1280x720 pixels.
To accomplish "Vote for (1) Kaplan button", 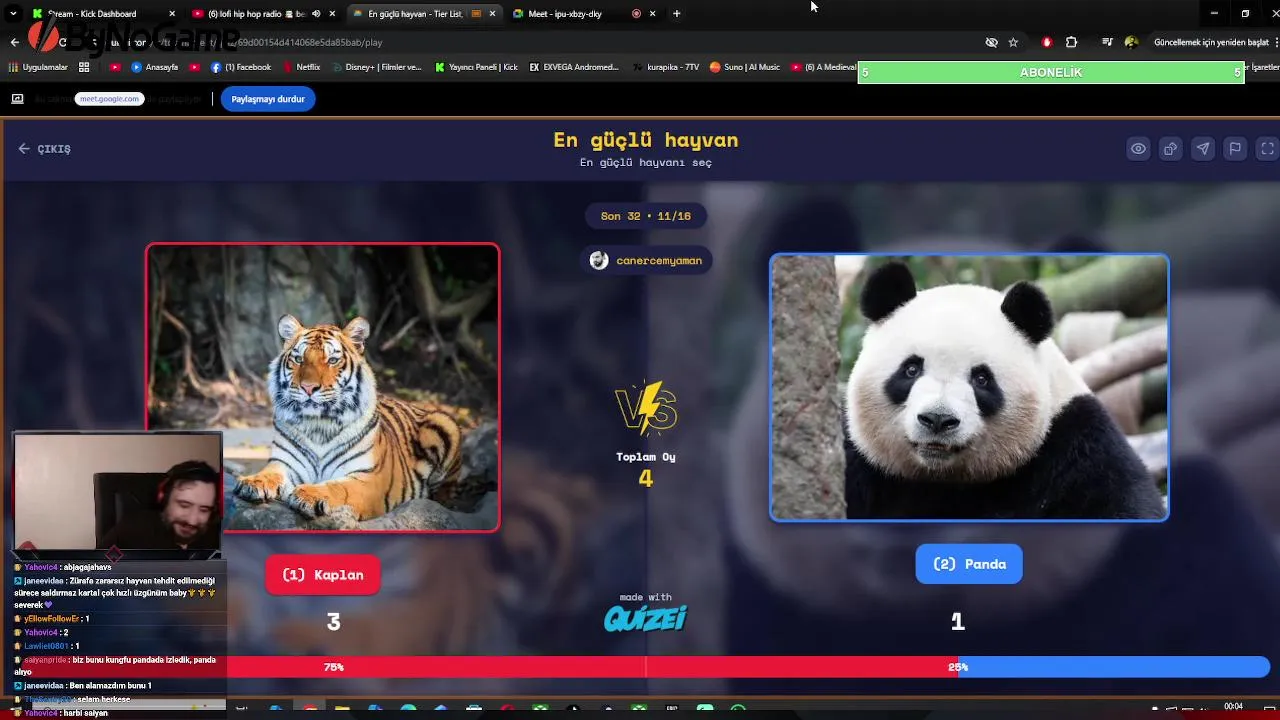I will pos(323,575).
